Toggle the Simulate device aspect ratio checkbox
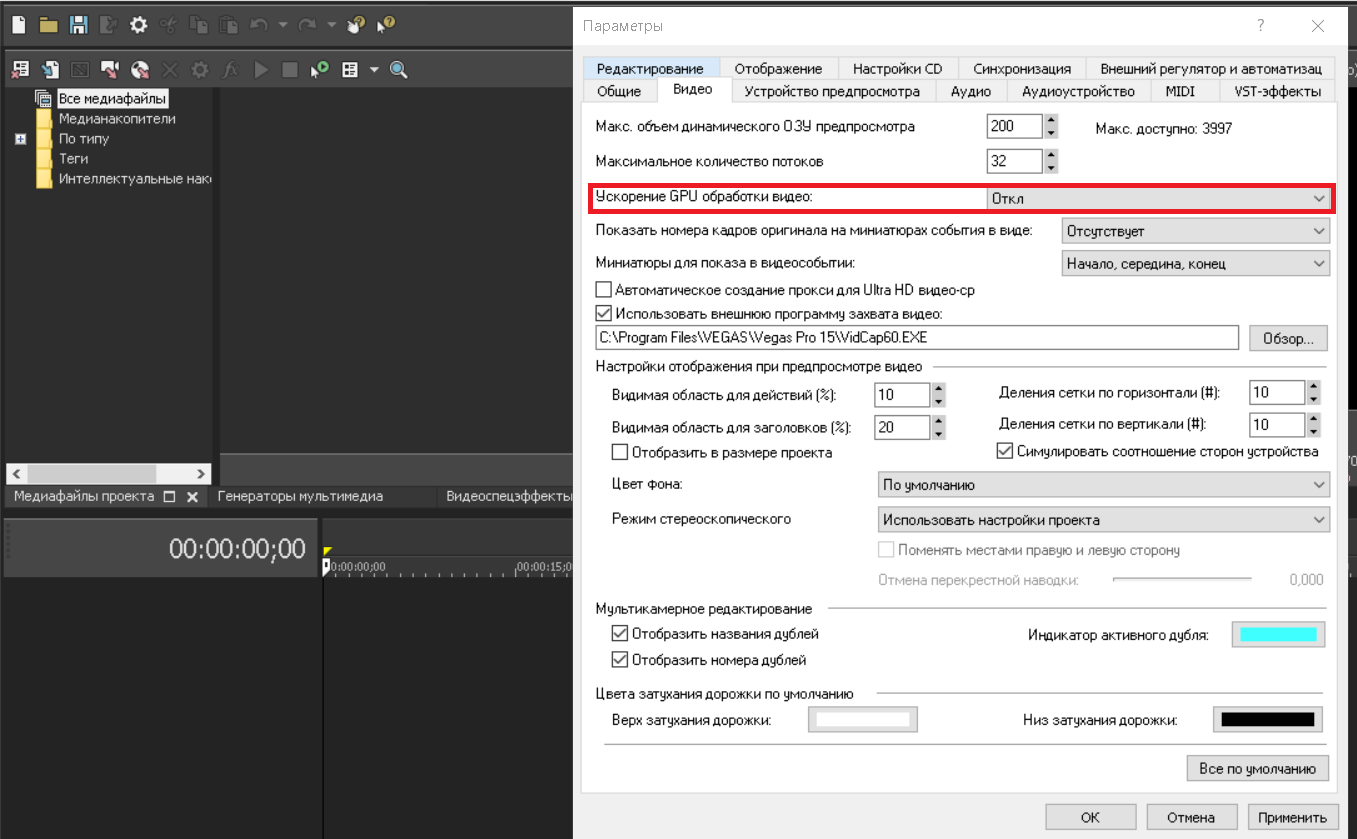This screenshot has height=839, width=1357. click(x=1005, y=451)
